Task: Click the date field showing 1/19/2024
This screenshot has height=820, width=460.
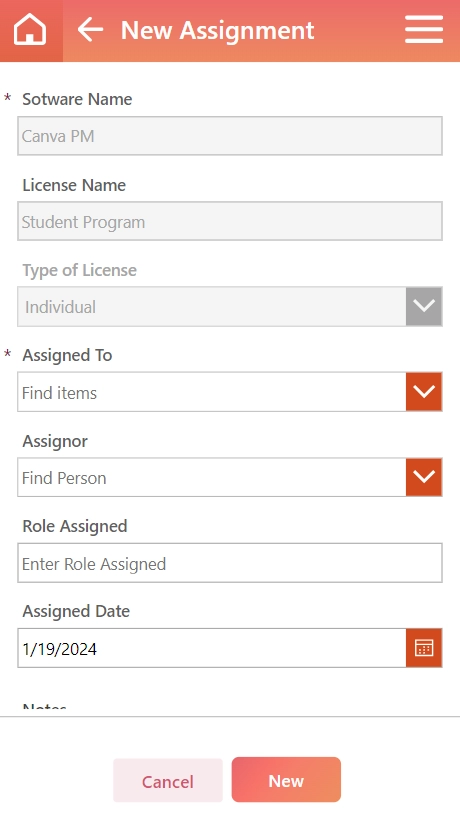Action: [212, 648]
